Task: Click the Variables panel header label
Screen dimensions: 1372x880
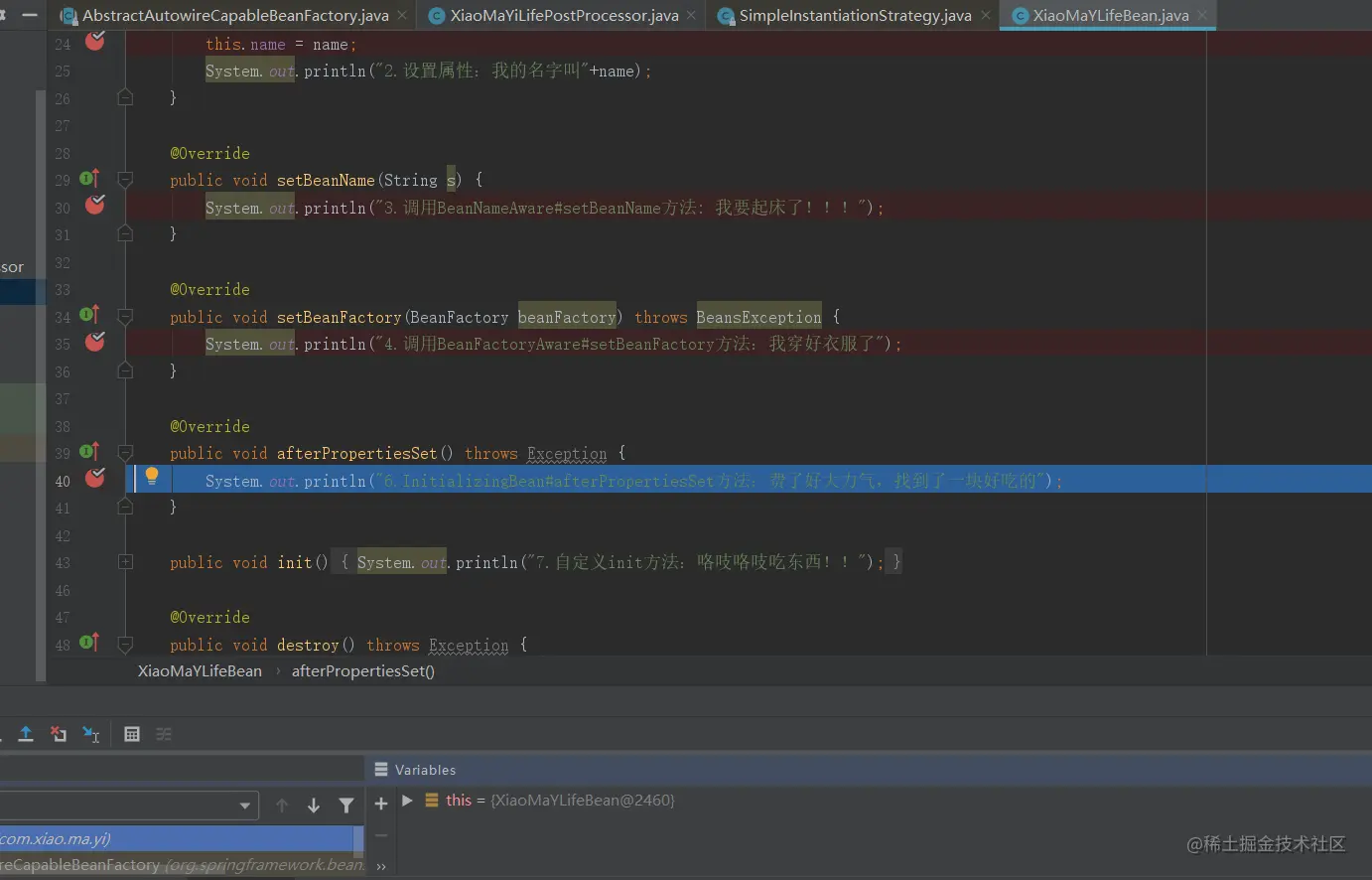Action: click(x=425, y=770)
